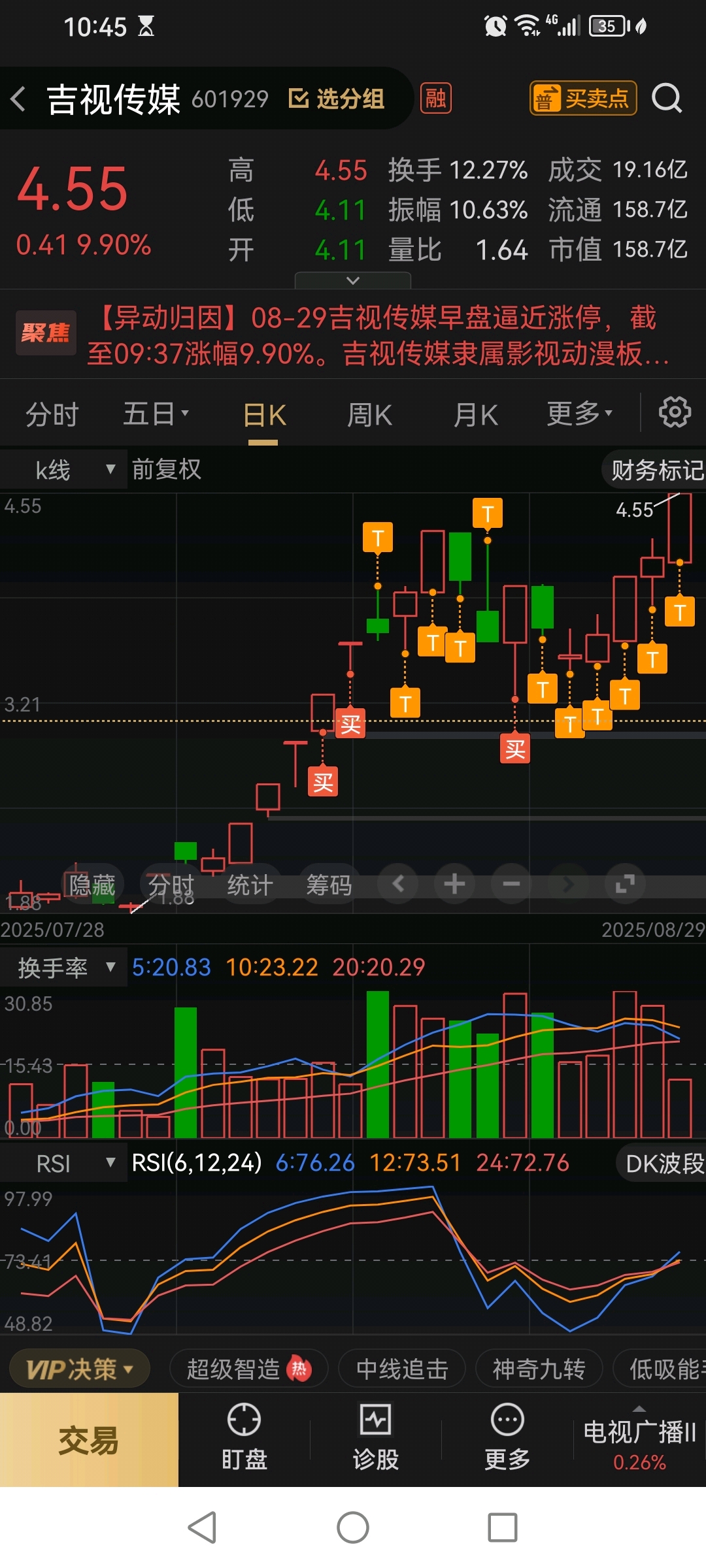Select the 超级智造 indicator chip

(248, 1369)
